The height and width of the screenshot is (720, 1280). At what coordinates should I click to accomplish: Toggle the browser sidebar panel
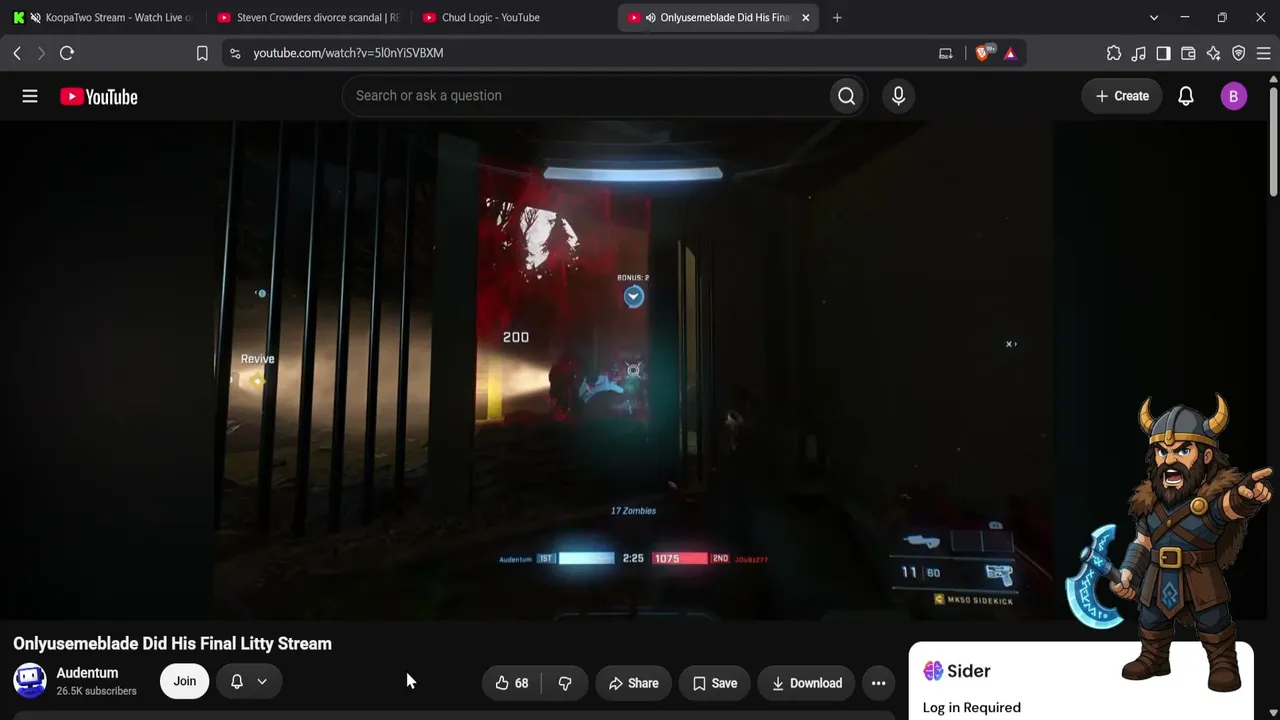[1164, 53]
